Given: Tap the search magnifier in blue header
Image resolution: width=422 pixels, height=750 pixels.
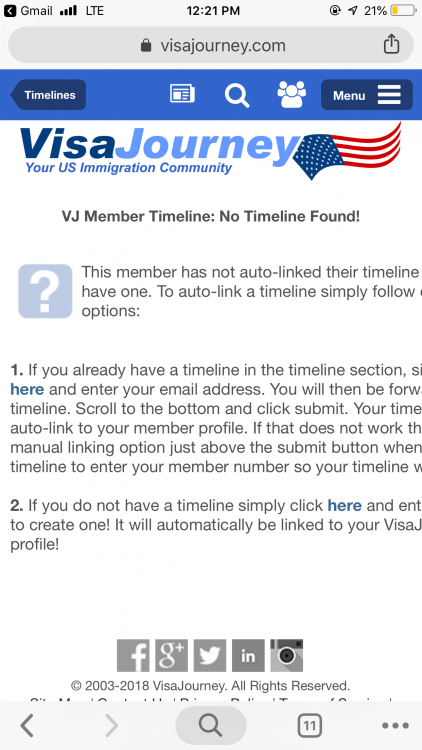Looking at the screenshot, I should click(x=237, y=95).
